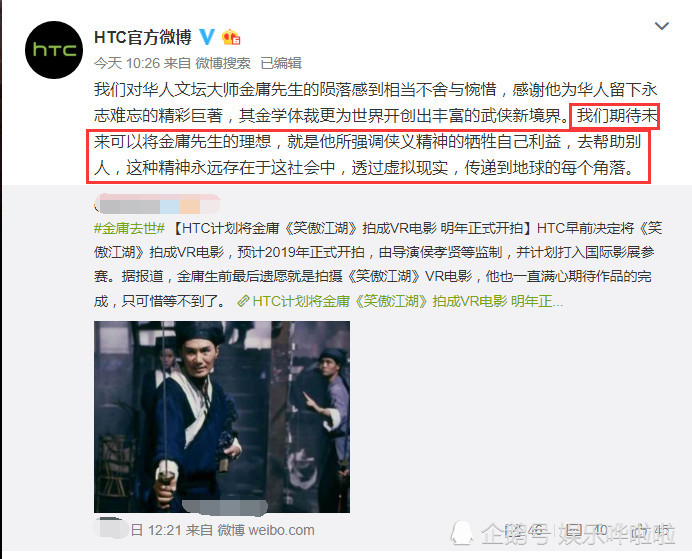Open the swordsman movie still thumbnail
The image size is (692, 559).
tap(222, 416)
